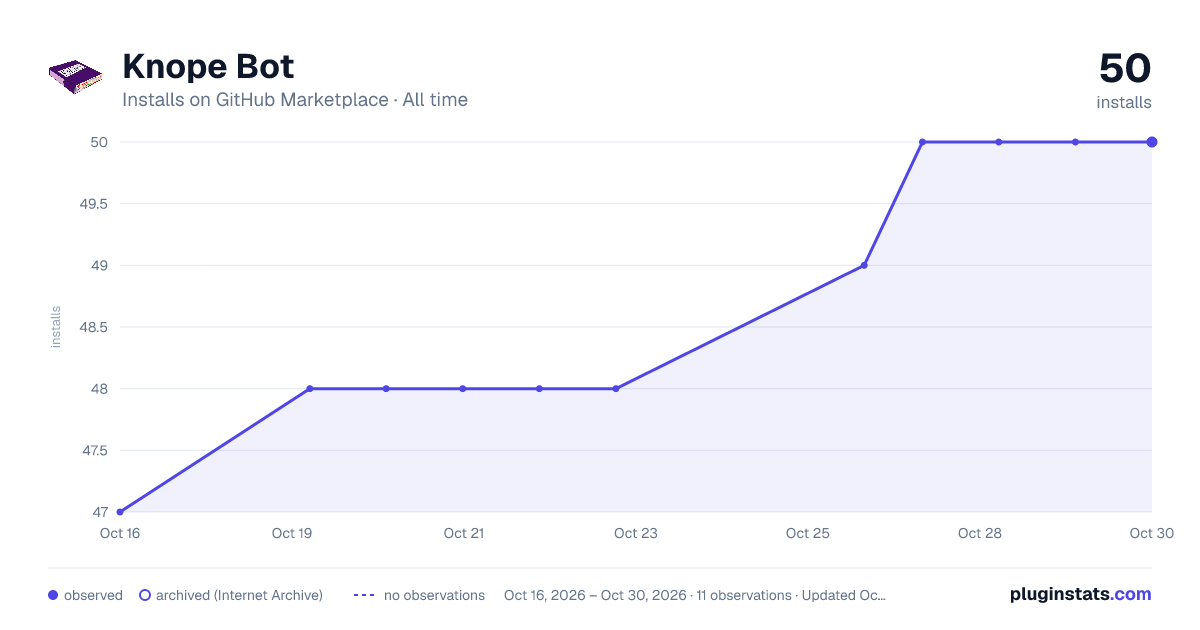
Task: Select the data point at 47 installs
Action: tap(120, 512)
